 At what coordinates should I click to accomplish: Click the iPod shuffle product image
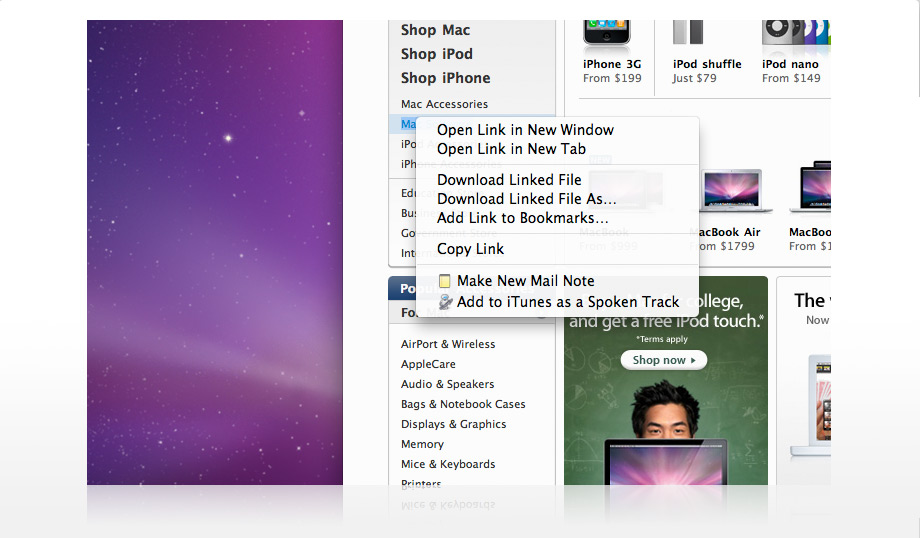coord(688,32)
